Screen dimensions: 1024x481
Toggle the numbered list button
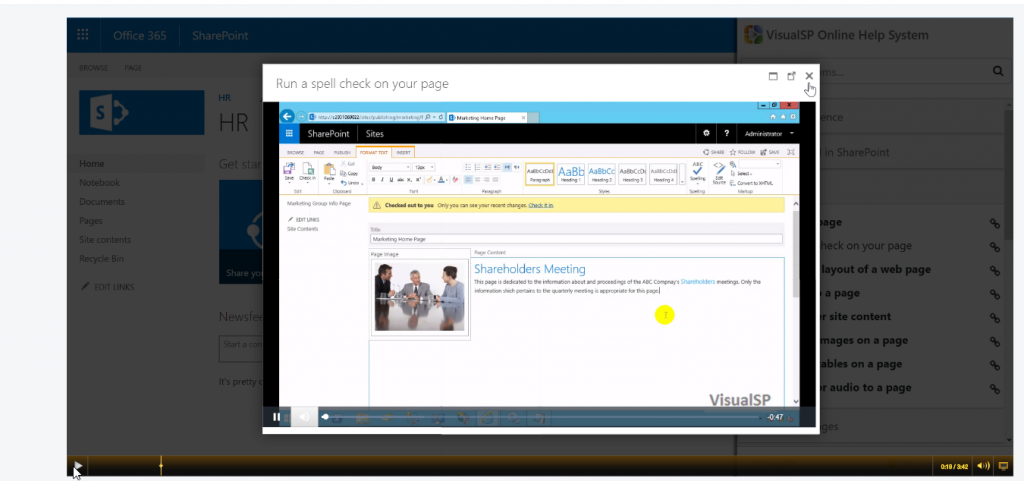click(x=478, y=167)
